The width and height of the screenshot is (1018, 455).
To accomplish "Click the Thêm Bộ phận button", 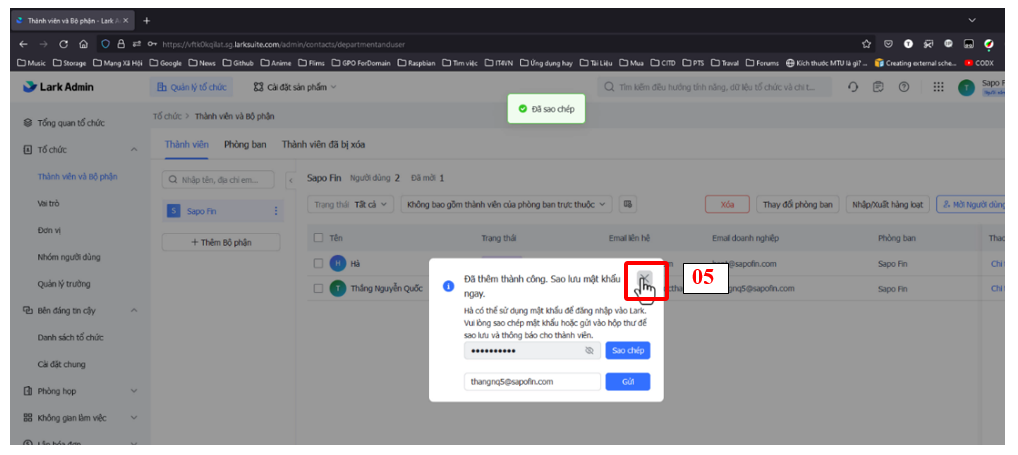I will click(x=221, y=242).
